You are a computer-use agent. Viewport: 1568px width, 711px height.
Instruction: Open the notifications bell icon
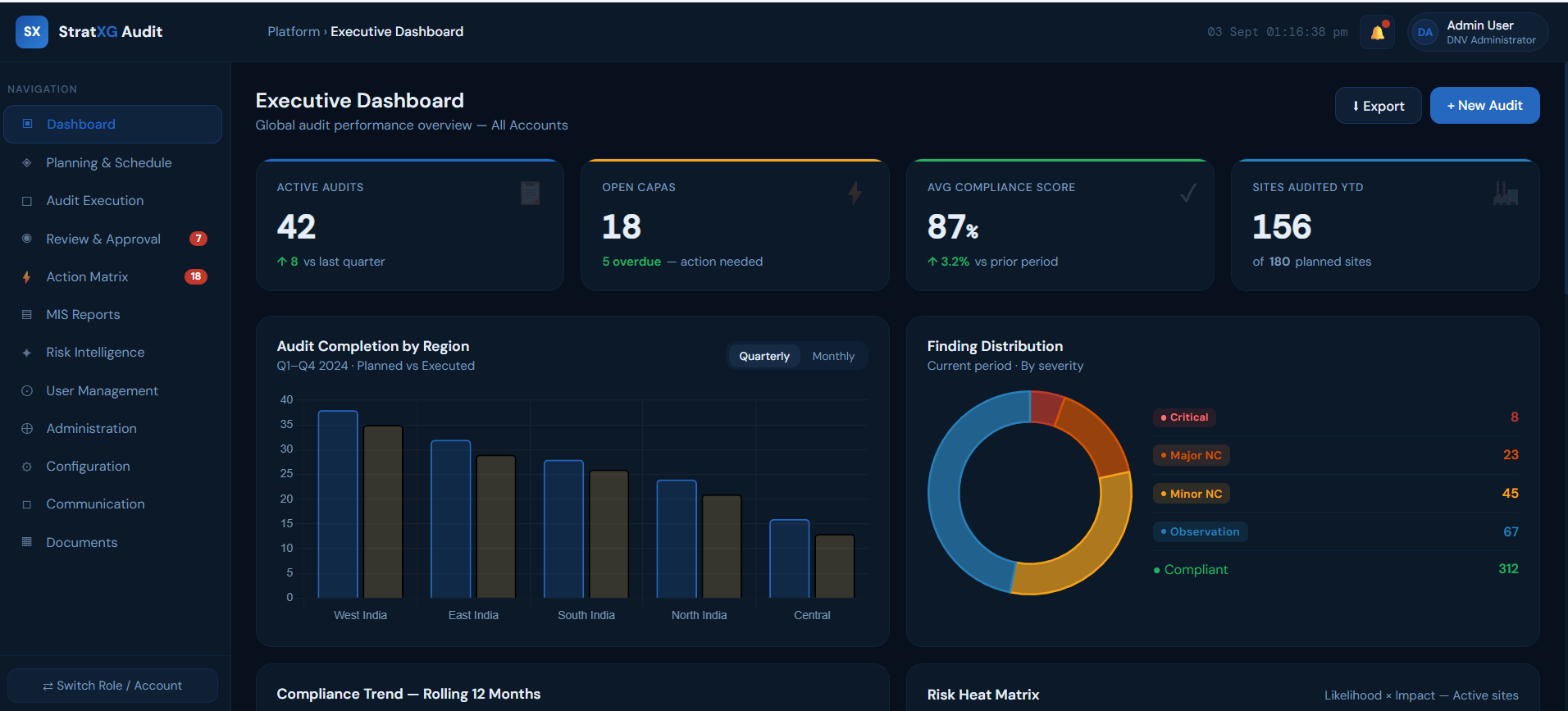[x=1378, y=32]
